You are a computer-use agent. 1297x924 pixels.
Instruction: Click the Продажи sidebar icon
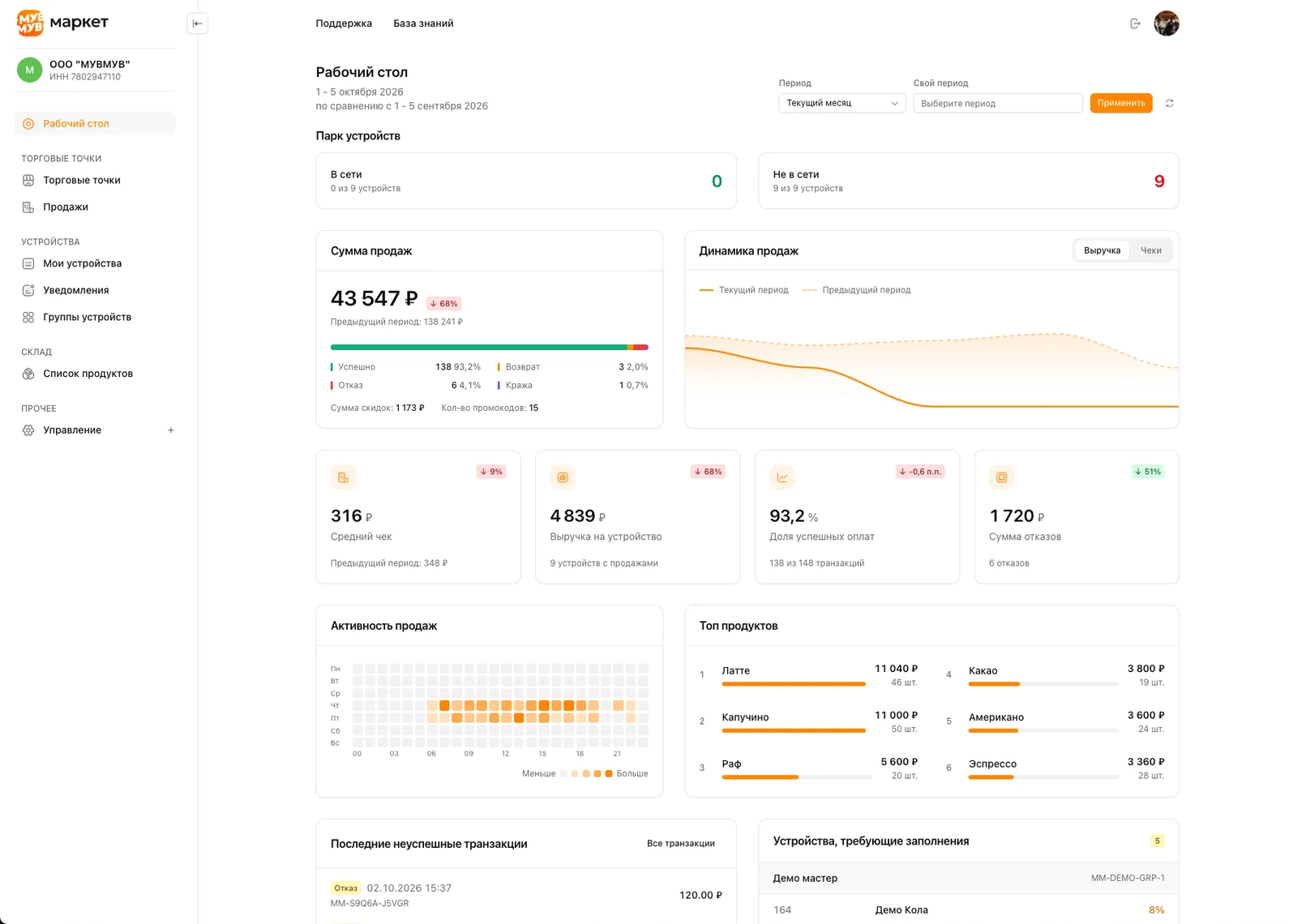(x=28, y=207)
